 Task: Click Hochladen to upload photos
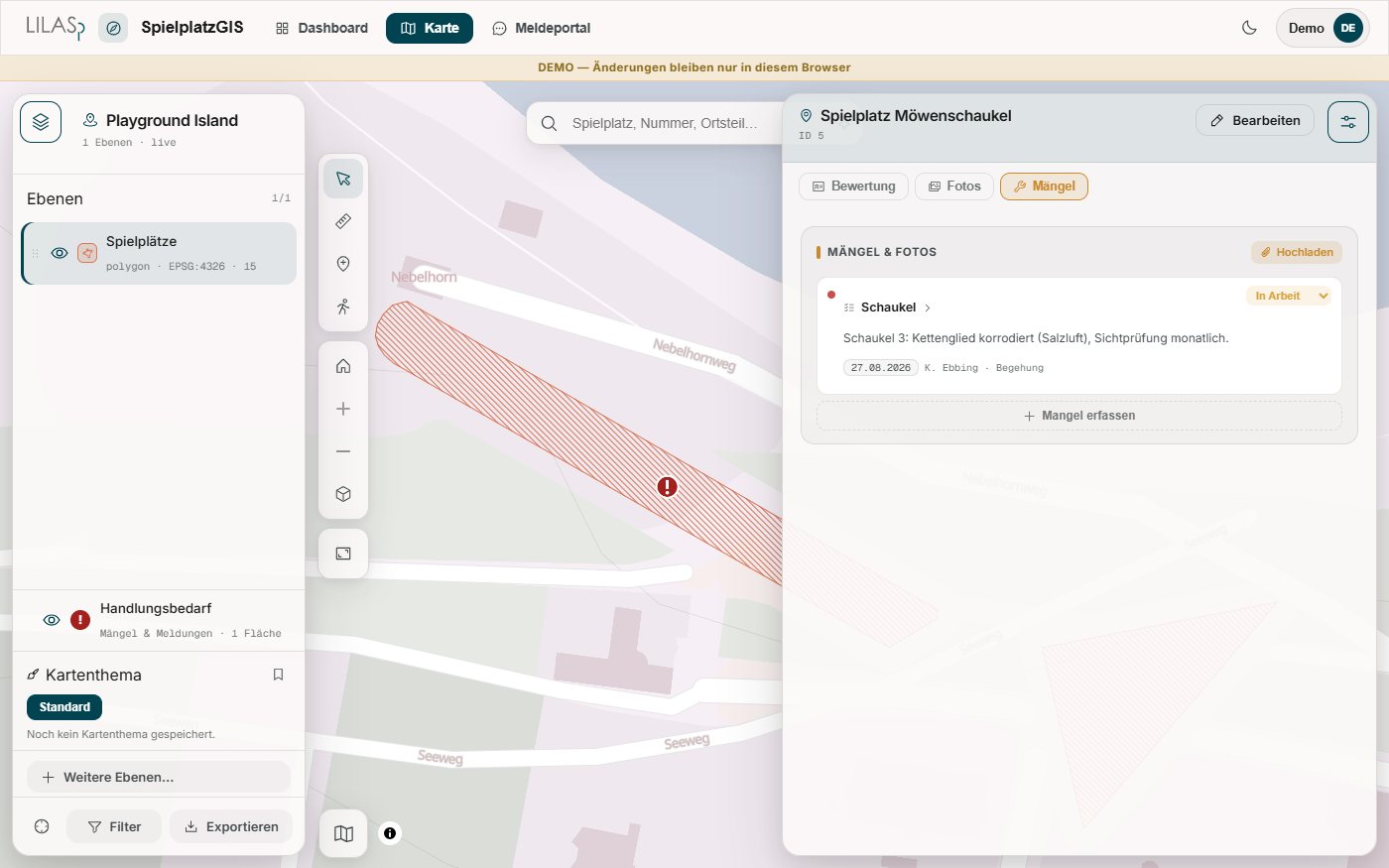(1297, 252)
